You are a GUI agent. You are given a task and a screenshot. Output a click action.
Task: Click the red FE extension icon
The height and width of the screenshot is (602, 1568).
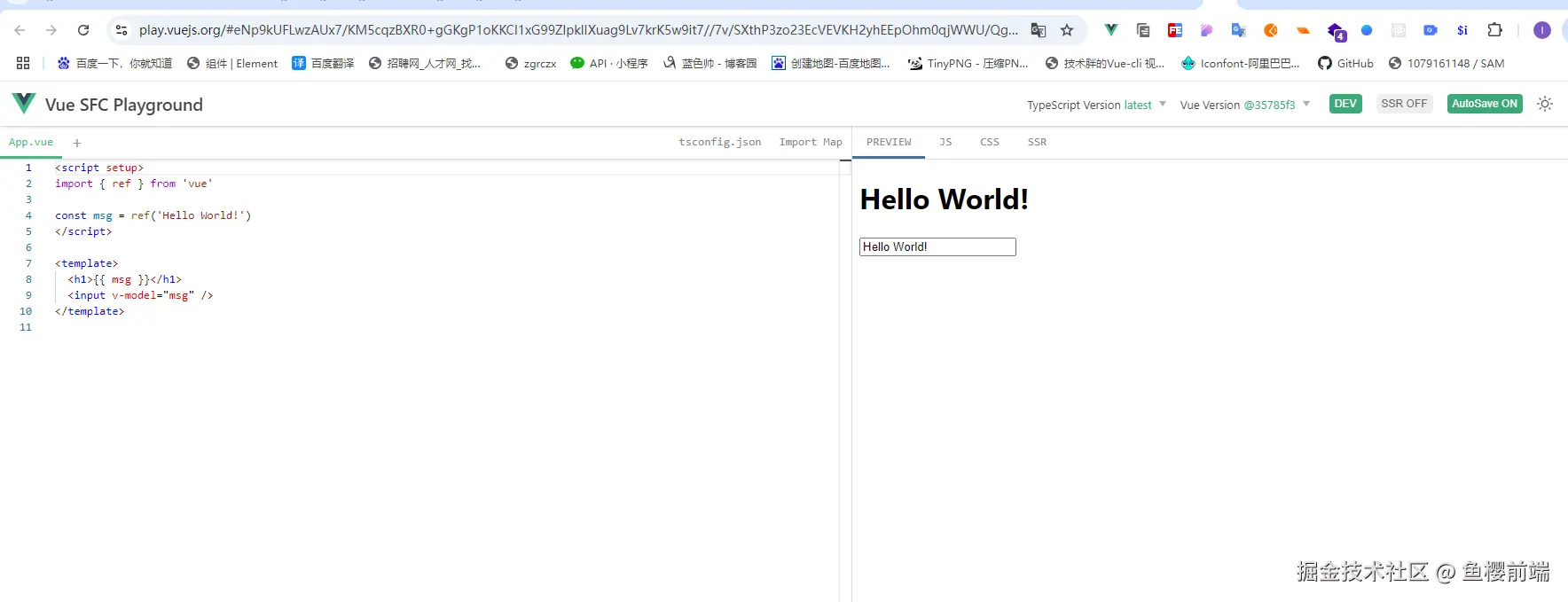pyautogui.click(x=1175, y=30)
